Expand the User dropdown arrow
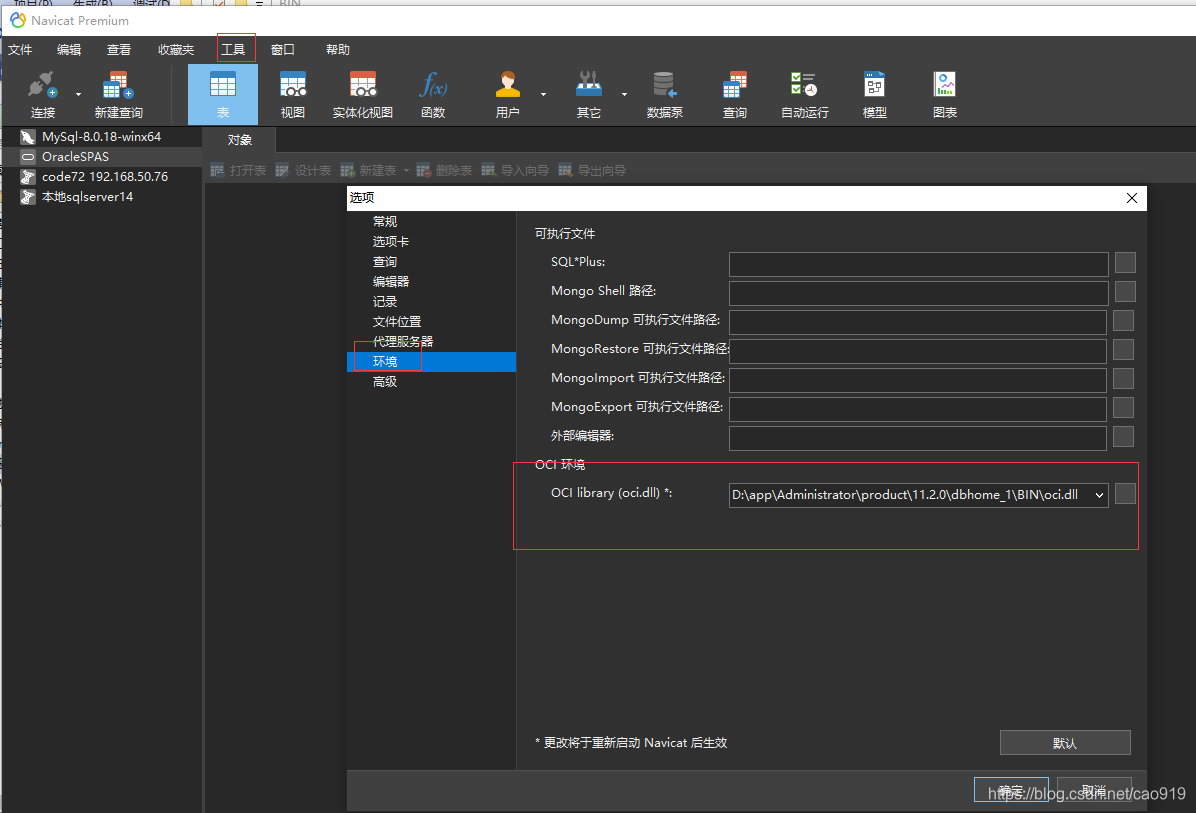 coord(544,95)
